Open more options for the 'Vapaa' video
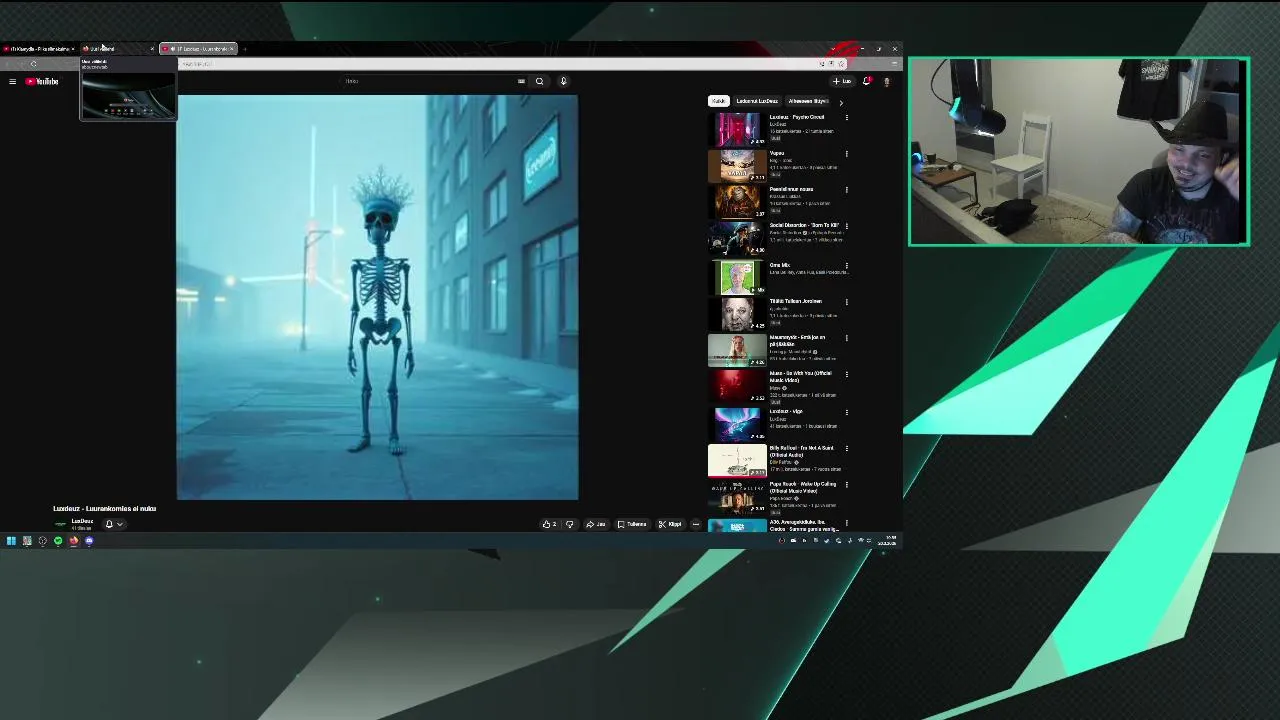 846,154
